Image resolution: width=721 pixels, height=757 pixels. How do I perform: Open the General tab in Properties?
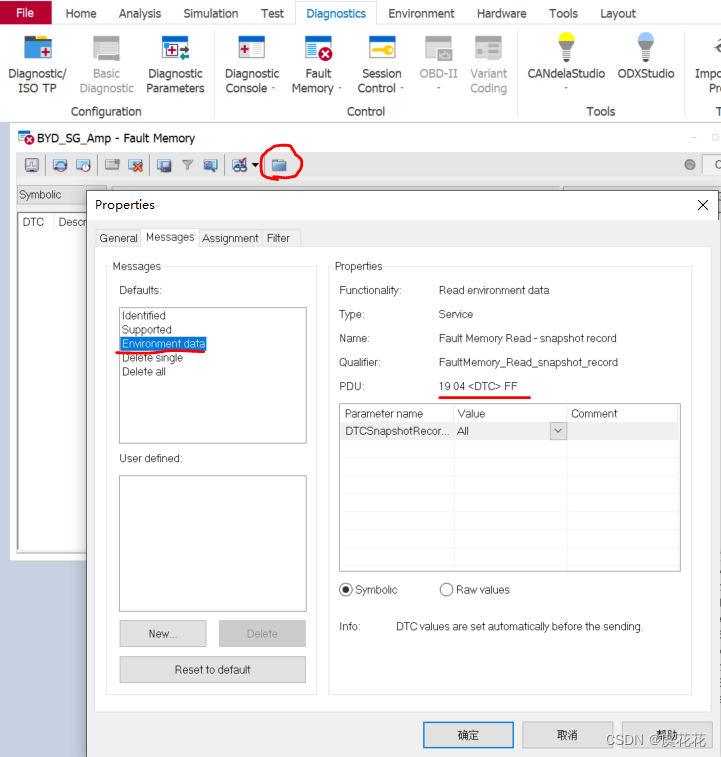click(118, 238)
